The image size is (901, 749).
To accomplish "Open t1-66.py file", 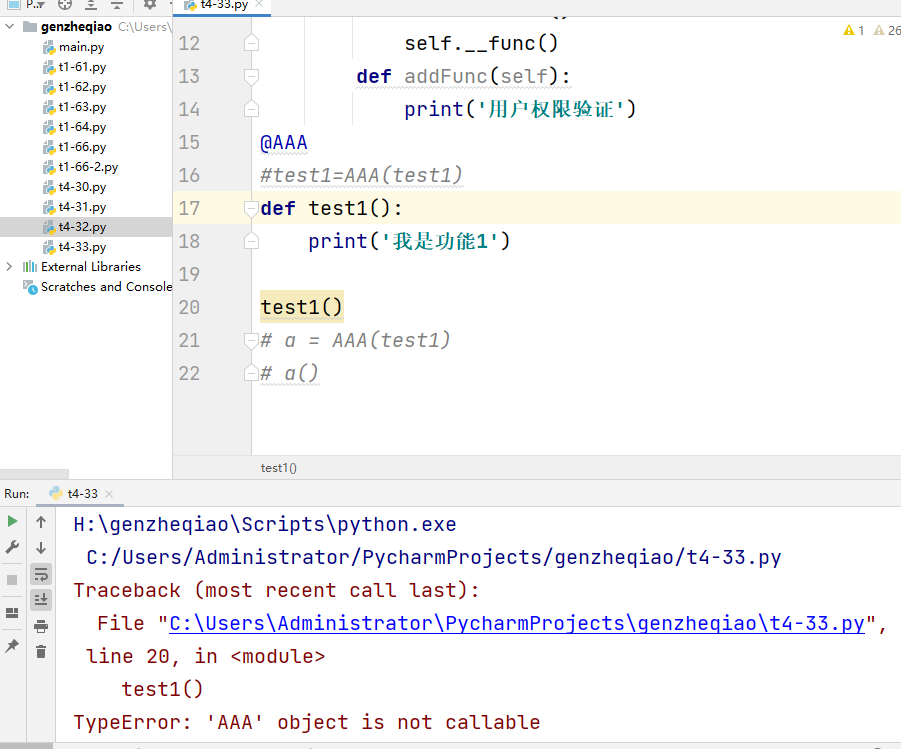I will coord(82,147).
